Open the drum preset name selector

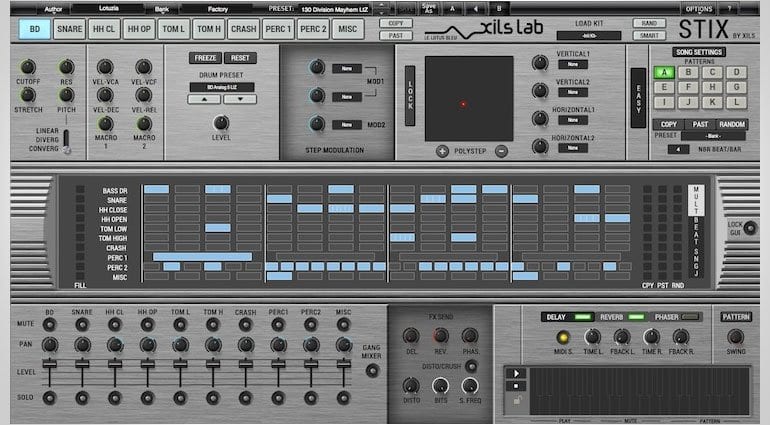click(221, 87)
